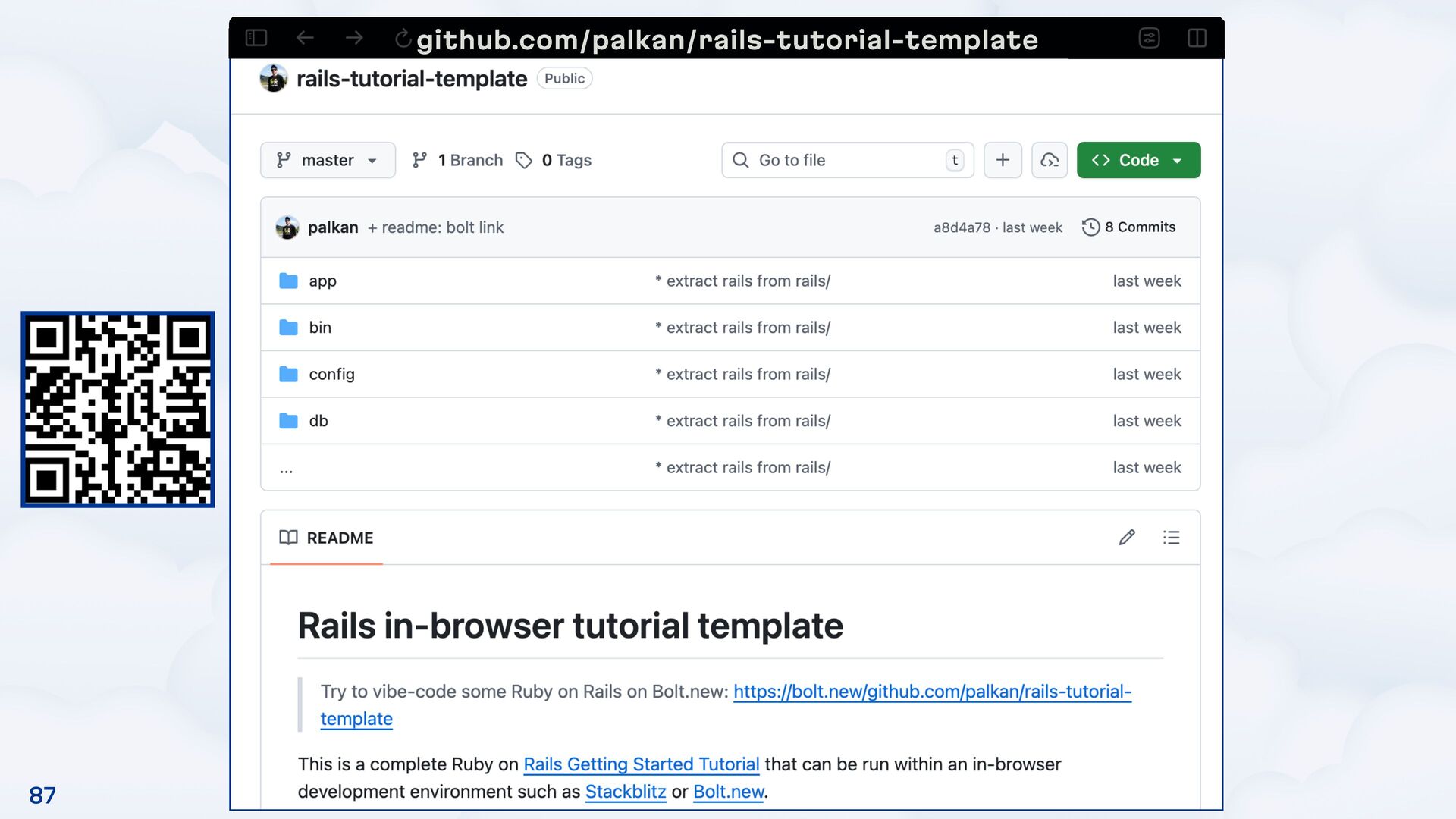Click the cloud codespace icon button

click(1050, 160)
